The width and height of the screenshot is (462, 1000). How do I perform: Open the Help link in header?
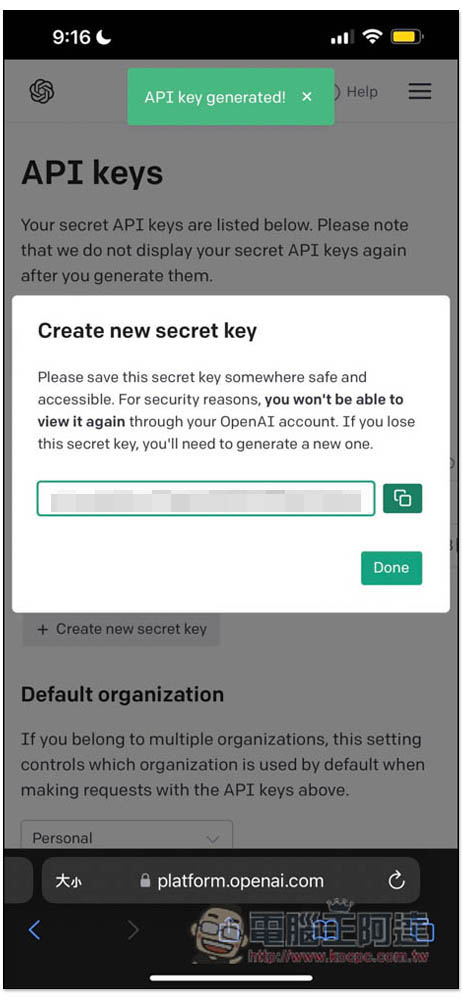[355, 92]
